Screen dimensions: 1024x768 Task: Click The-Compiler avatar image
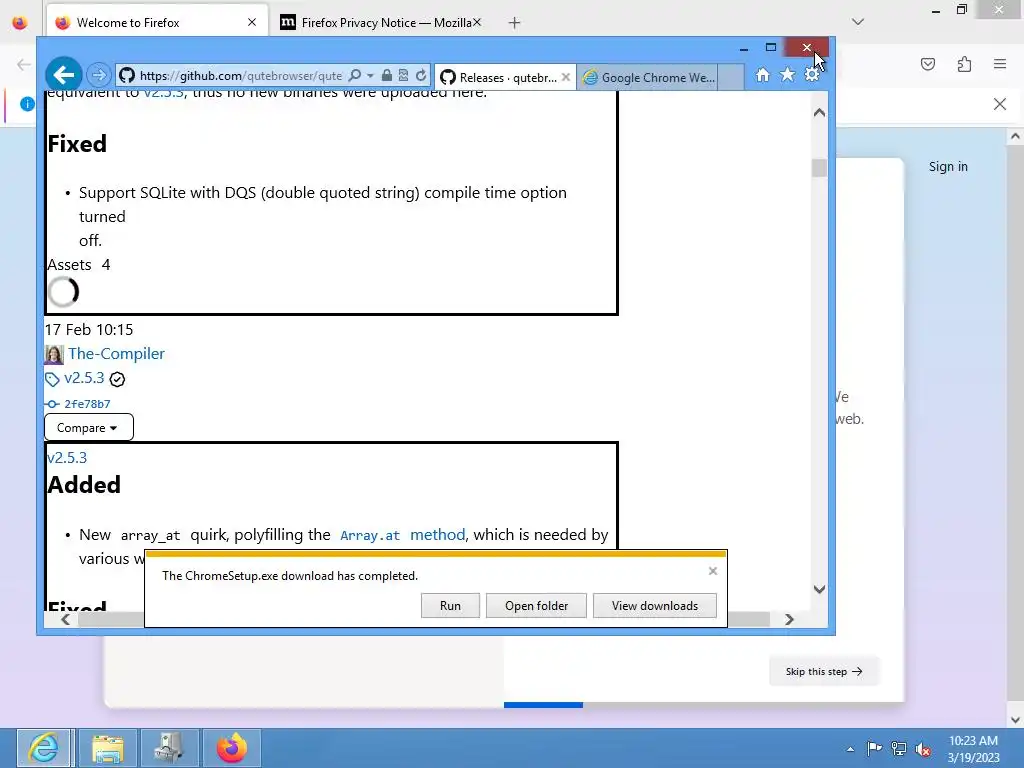pos(54,354)
